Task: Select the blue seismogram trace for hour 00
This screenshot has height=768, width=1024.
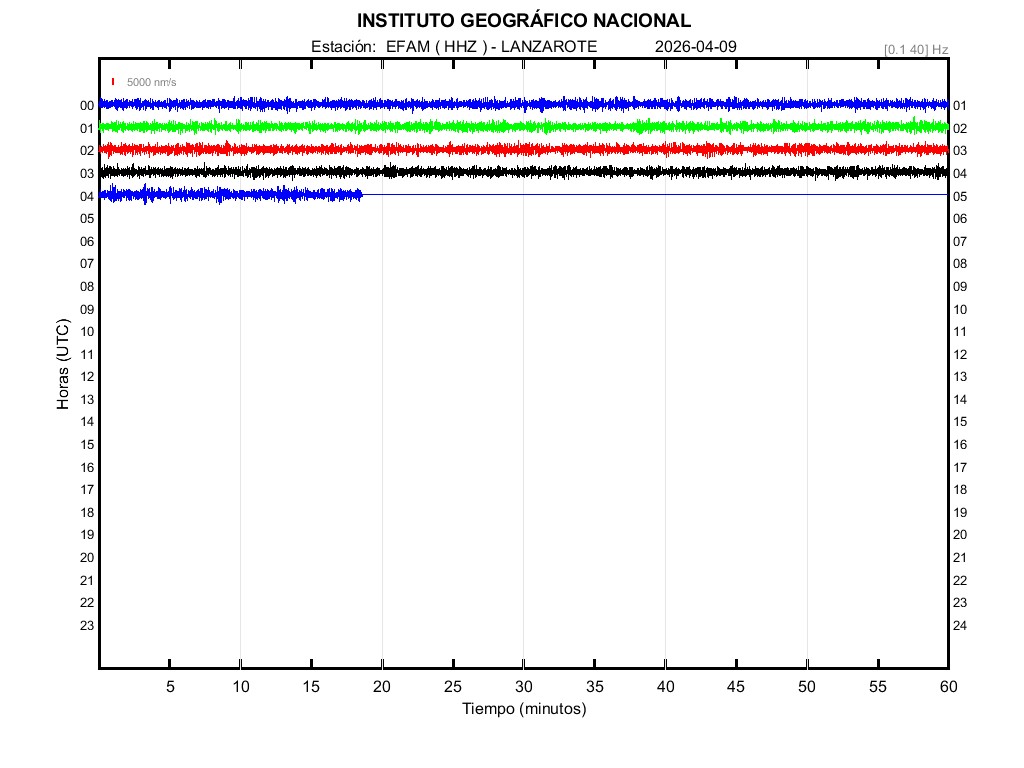Action: click(523, 104)
